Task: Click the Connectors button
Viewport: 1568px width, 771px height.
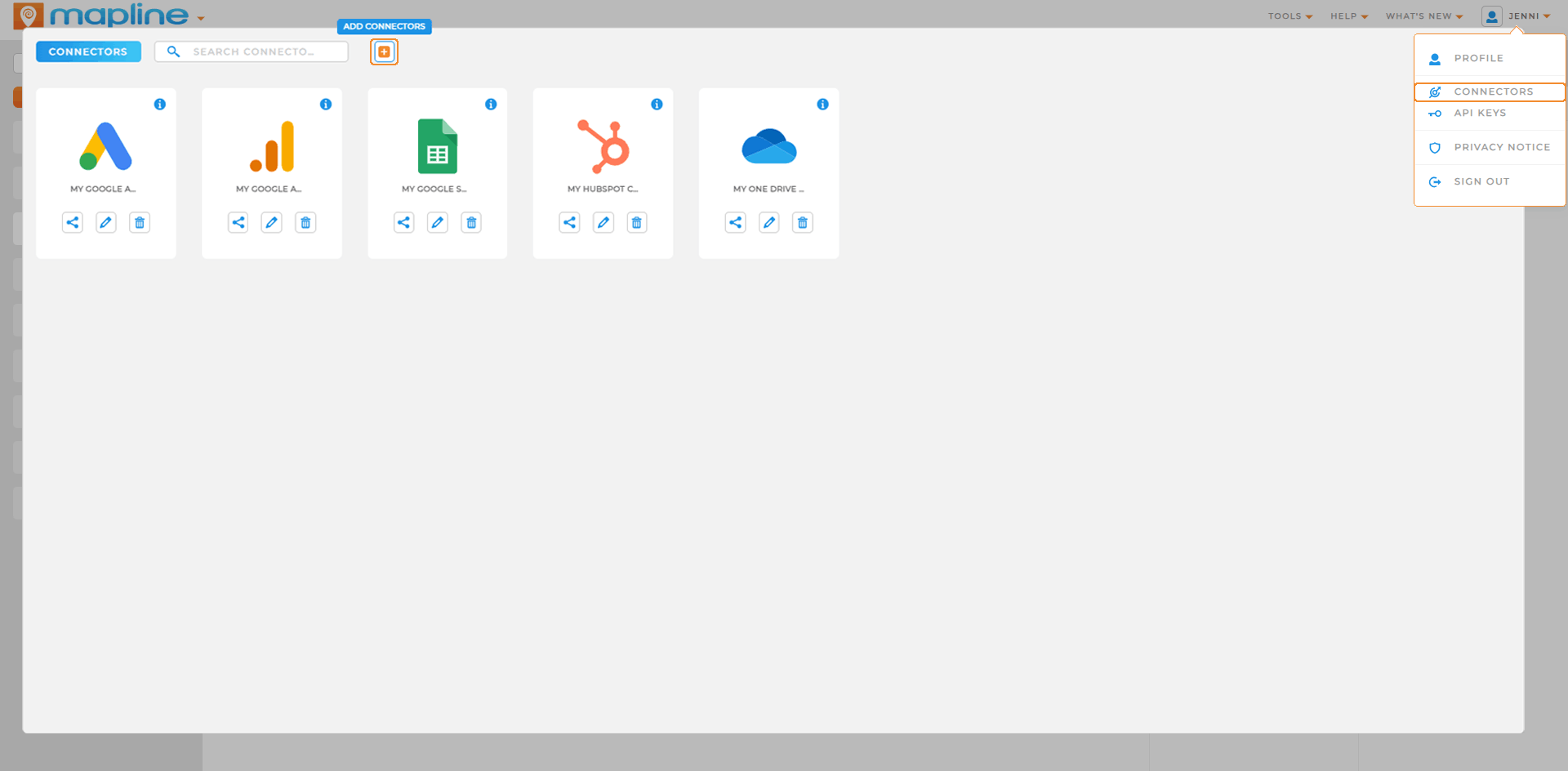Action: (88, 51)
